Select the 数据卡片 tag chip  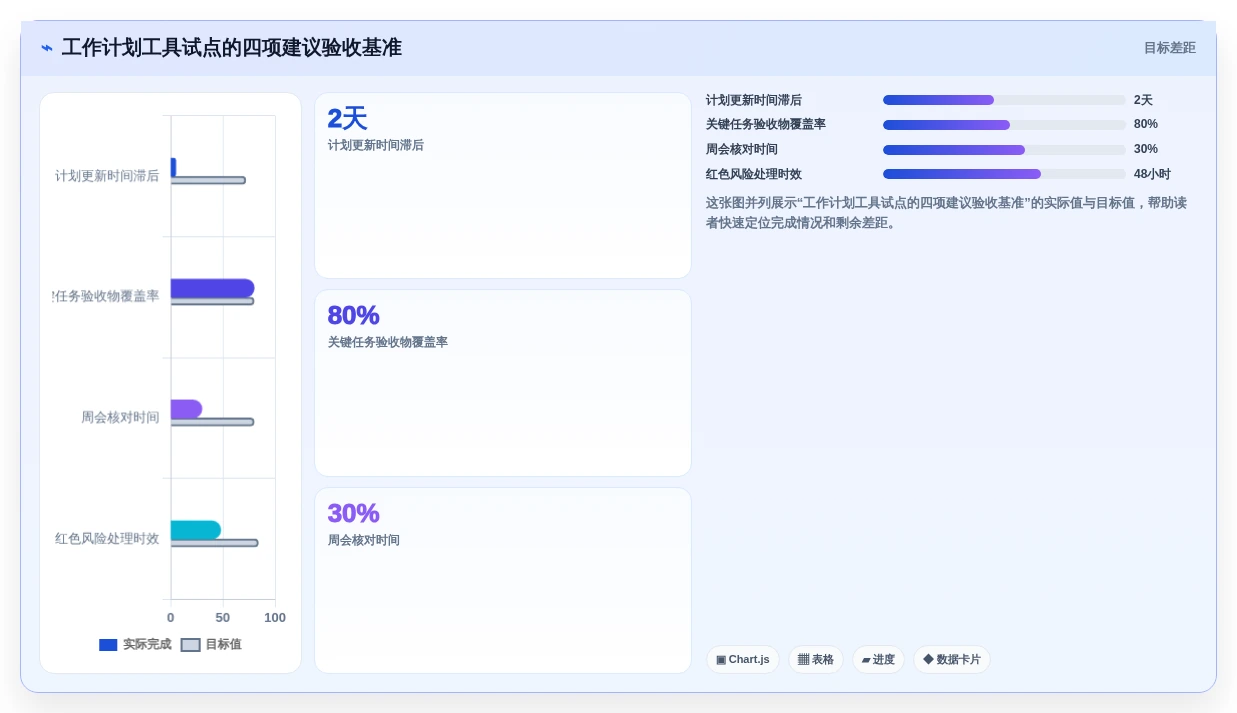coord(952,660)
